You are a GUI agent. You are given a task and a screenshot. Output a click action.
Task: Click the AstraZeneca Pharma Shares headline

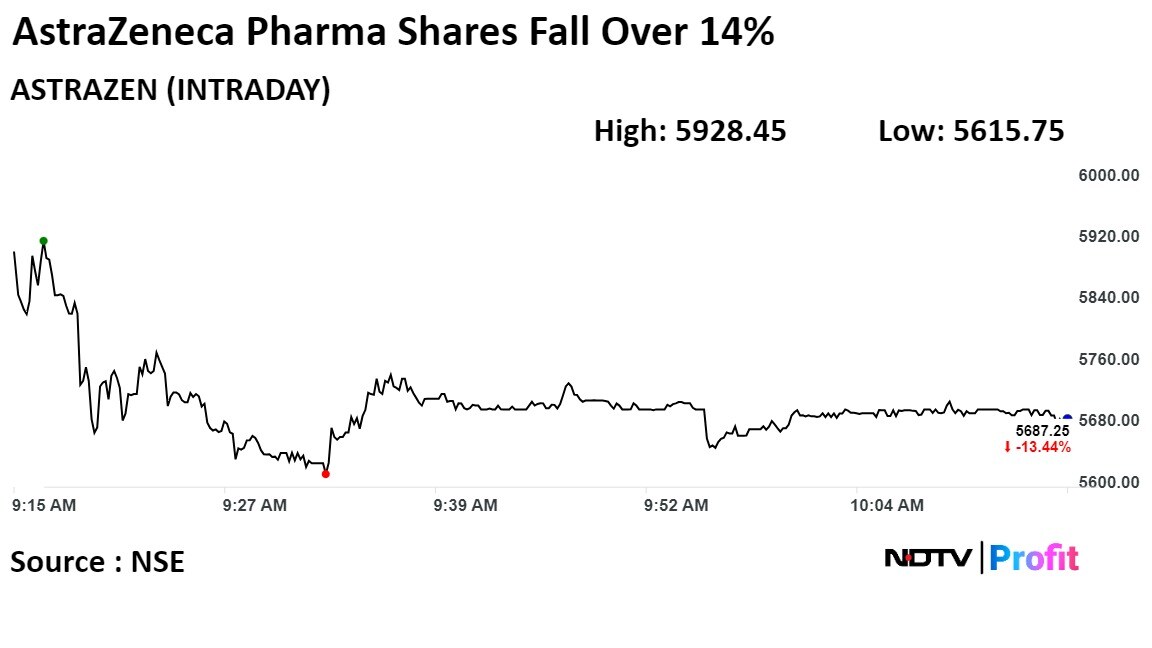(x=393, y=33)
